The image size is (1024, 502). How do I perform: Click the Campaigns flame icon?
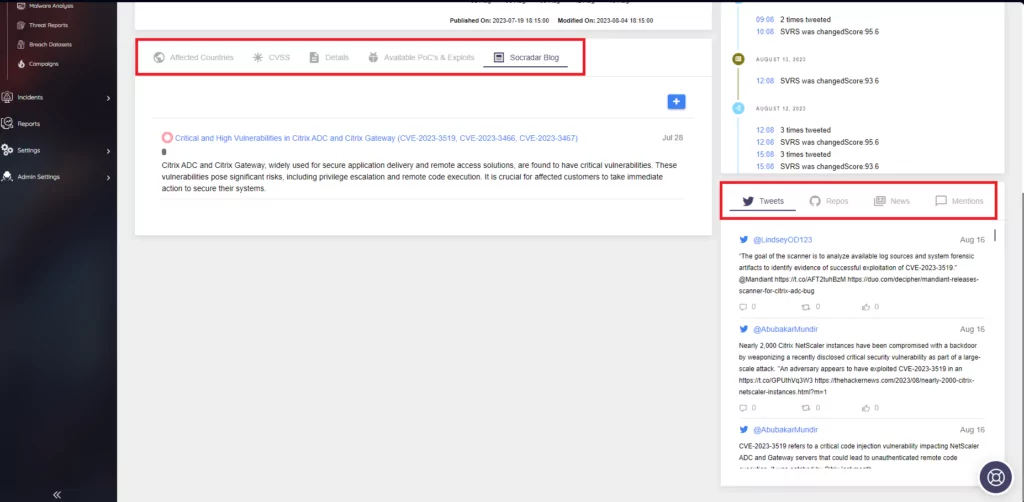[21, 64]
